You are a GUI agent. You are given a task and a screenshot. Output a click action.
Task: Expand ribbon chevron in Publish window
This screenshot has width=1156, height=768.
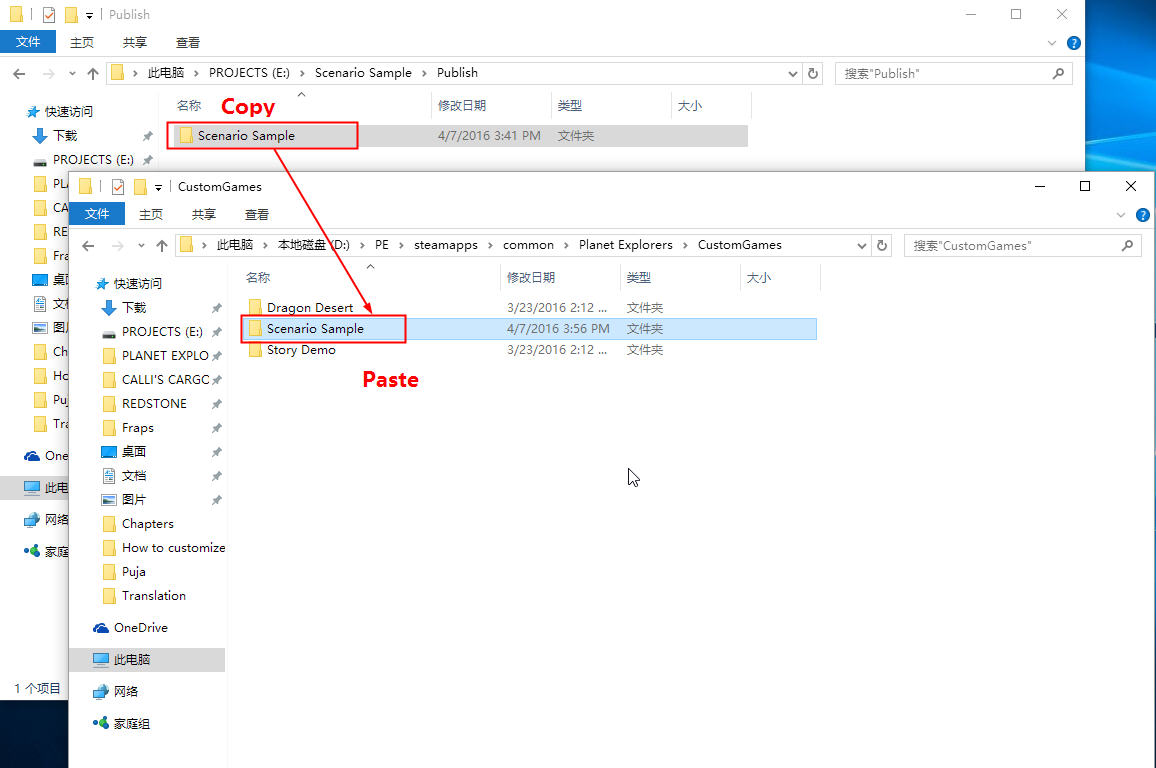pyautogui.click(x=1052, y=43)
